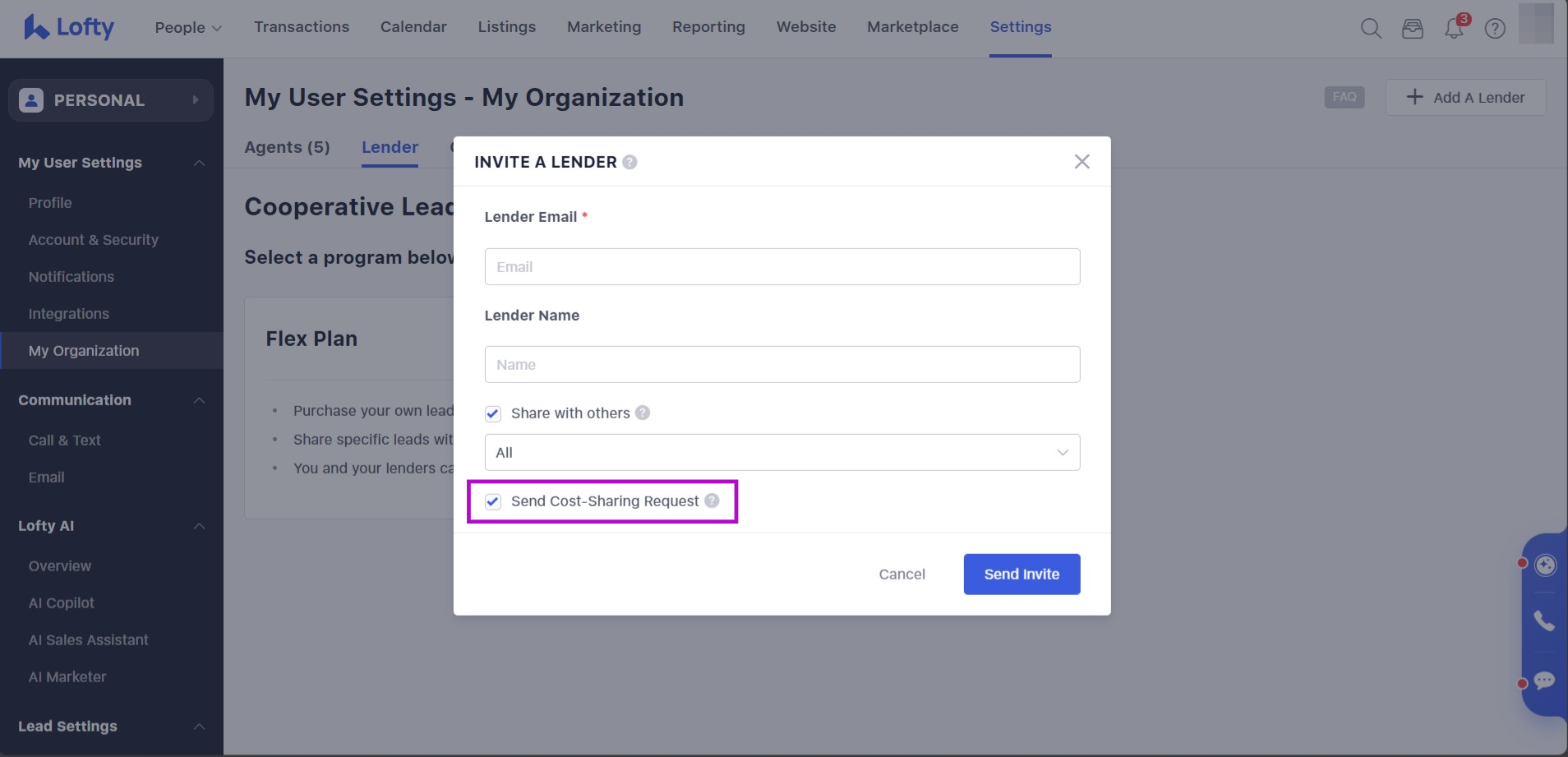1568x757 pixels.
Task: Open the Marketing menu
Action: (x=603, y=27)
